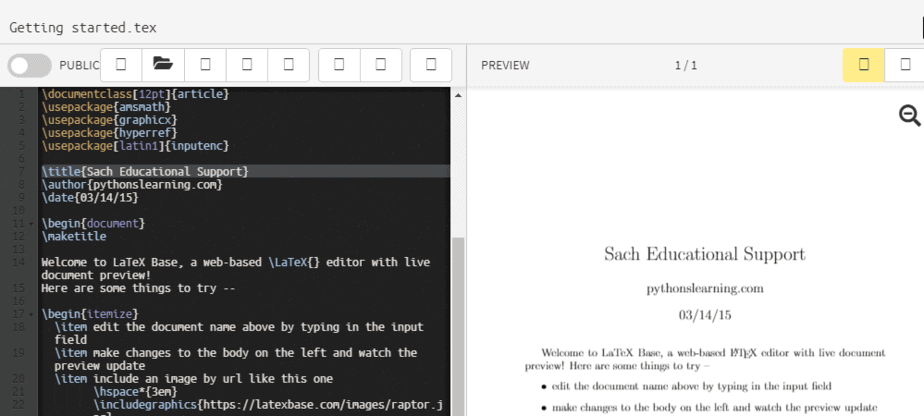The width and height of the screenshot is (924, 416).
Task: Click the '1 / 1' page indicator
Action: pos(686,65)
